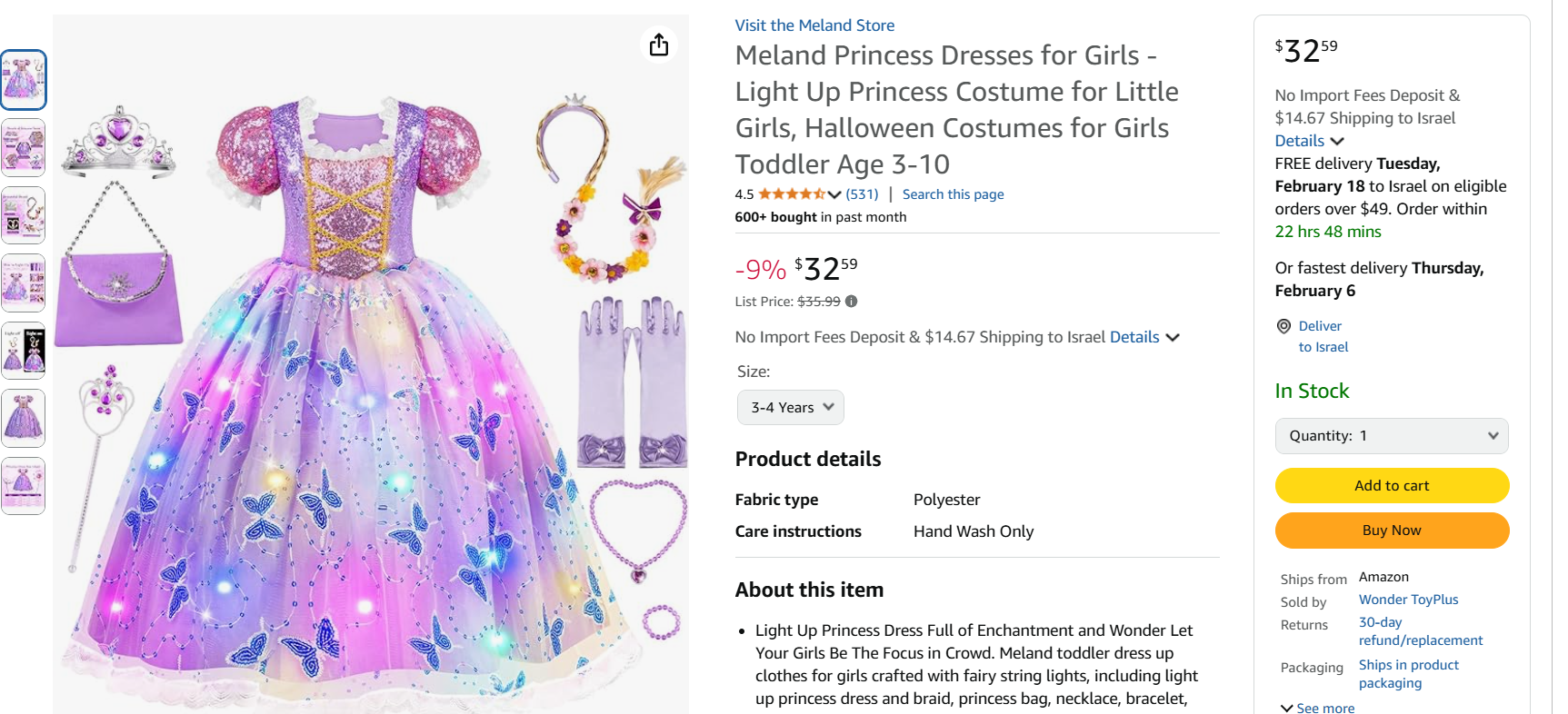Click the List Price info icon
Image resolution: width=1568 pixels, height=714 pixels.
[x=851, y=302]
